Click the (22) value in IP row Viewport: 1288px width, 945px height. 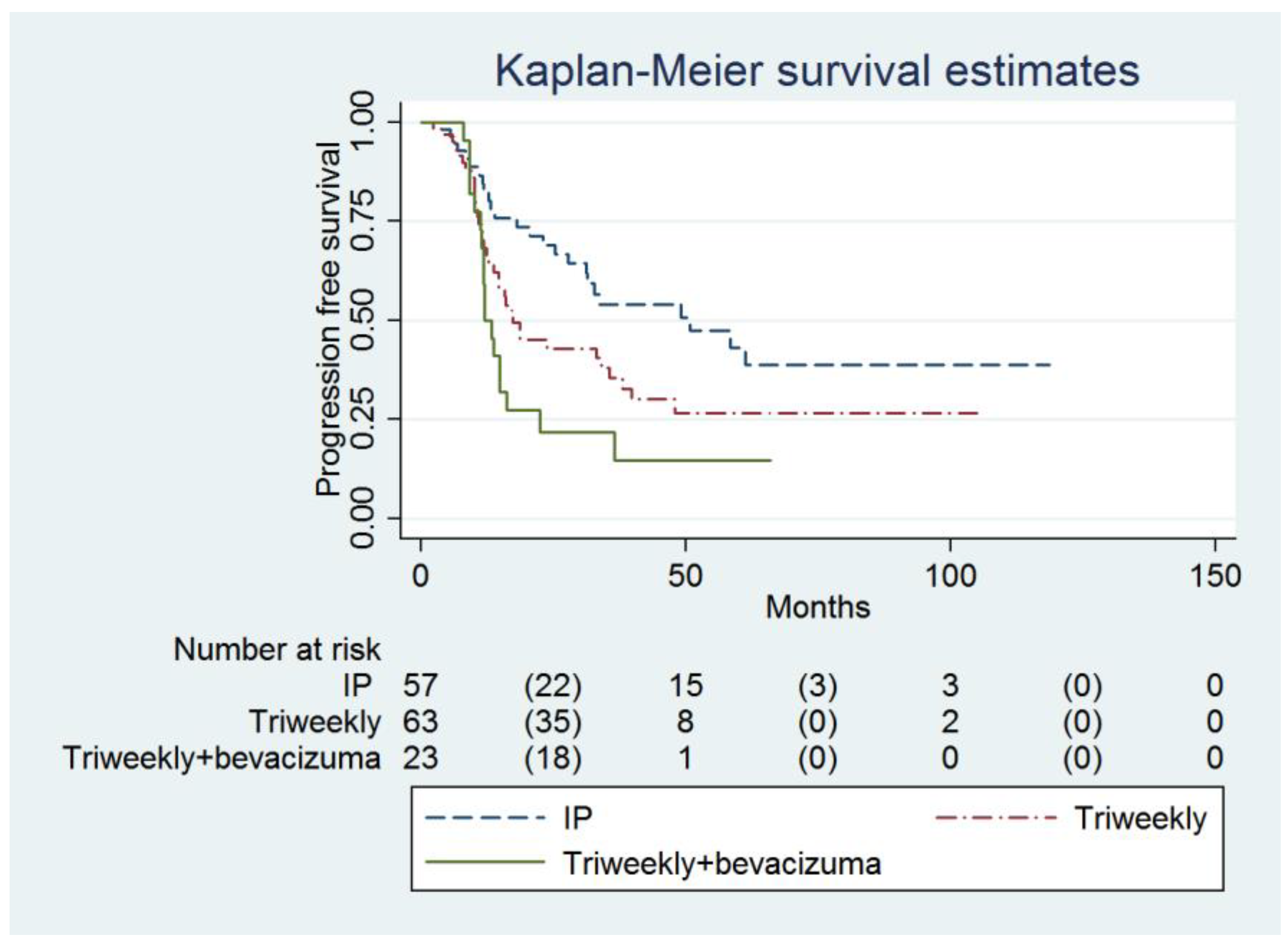pyautogui.click(x=553, y=686)
